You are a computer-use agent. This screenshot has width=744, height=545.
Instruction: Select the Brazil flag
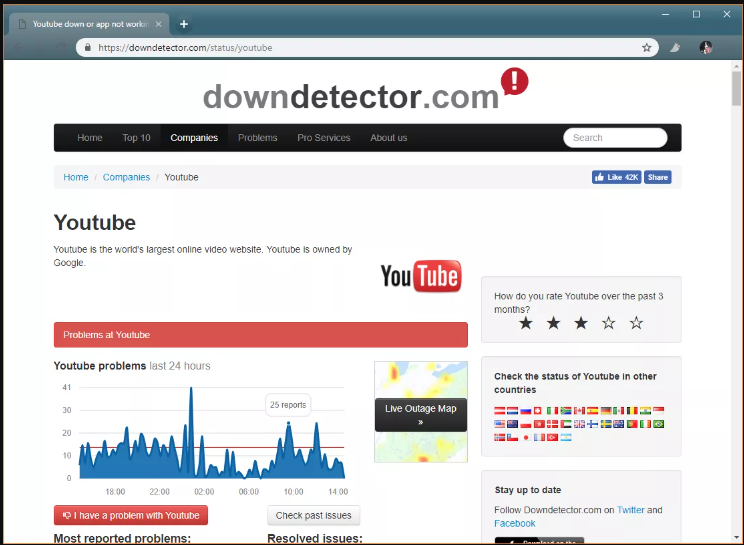[x=659, y=424]
